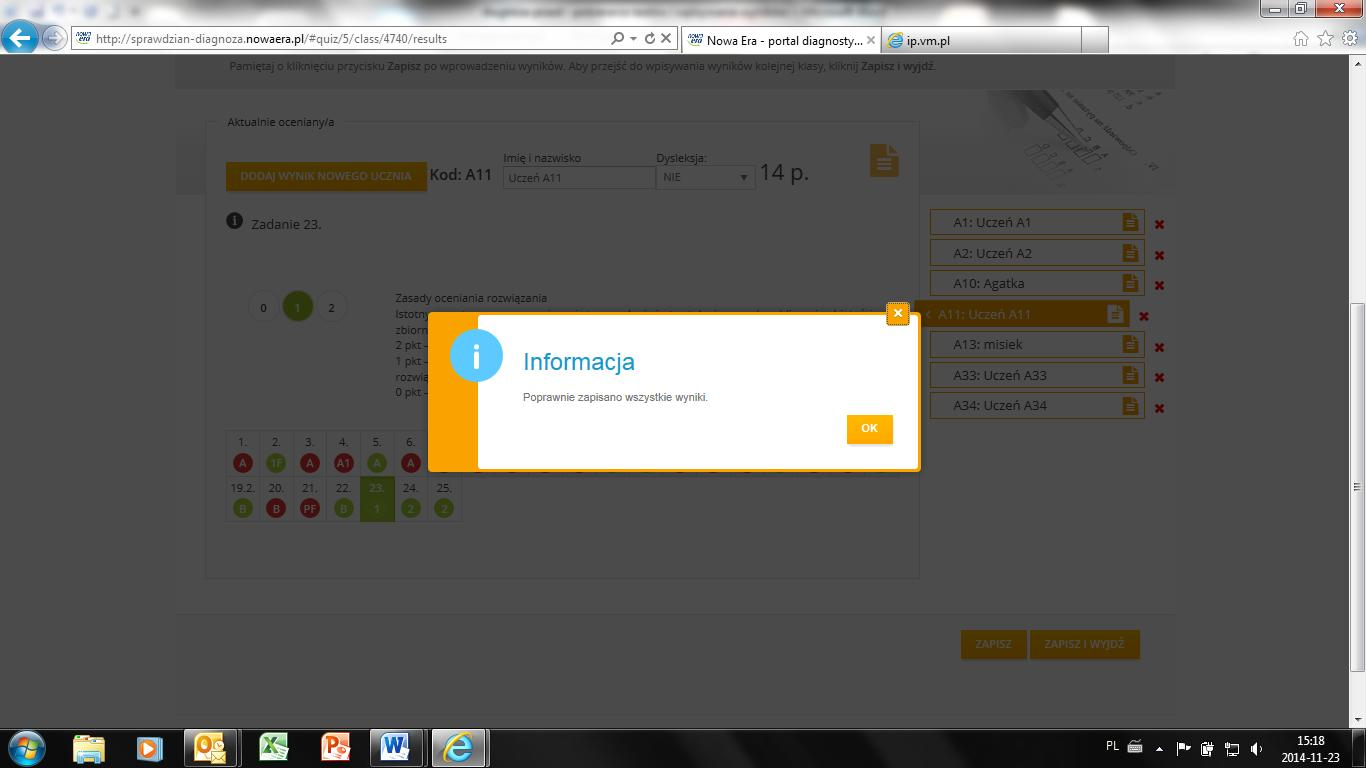Click the browser refresh icon
The height and width of the screenshot is (768, 1366).
click(x=649, y=39)
